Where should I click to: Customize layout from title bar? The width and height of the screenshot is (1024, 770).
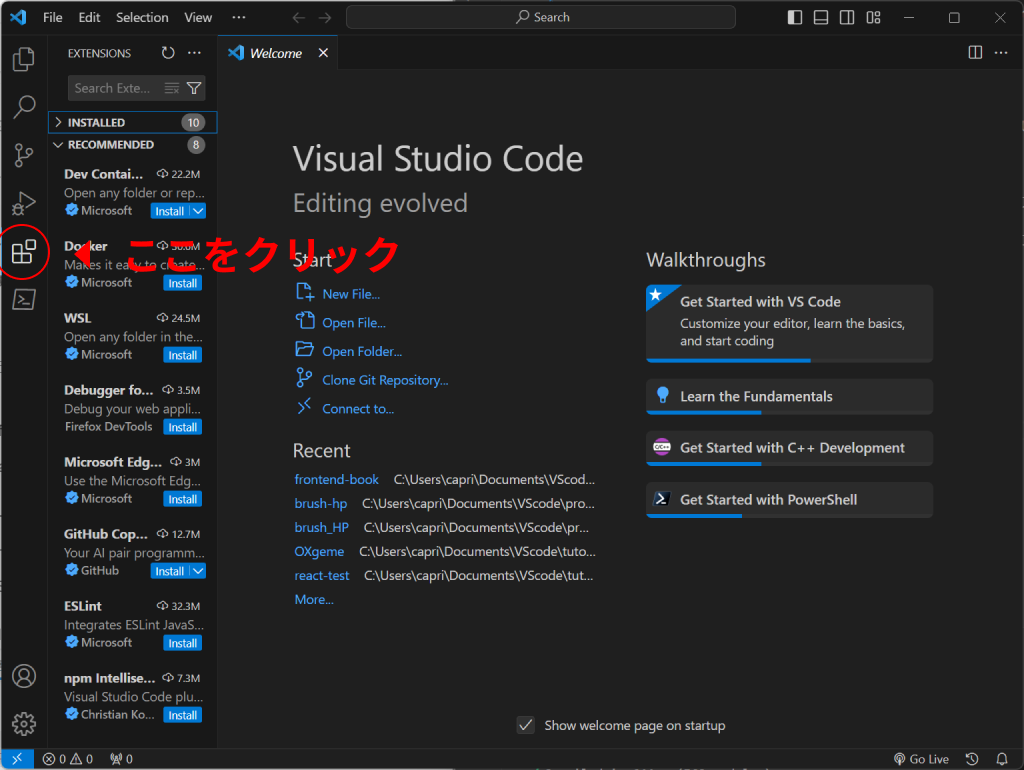(873, 18)
